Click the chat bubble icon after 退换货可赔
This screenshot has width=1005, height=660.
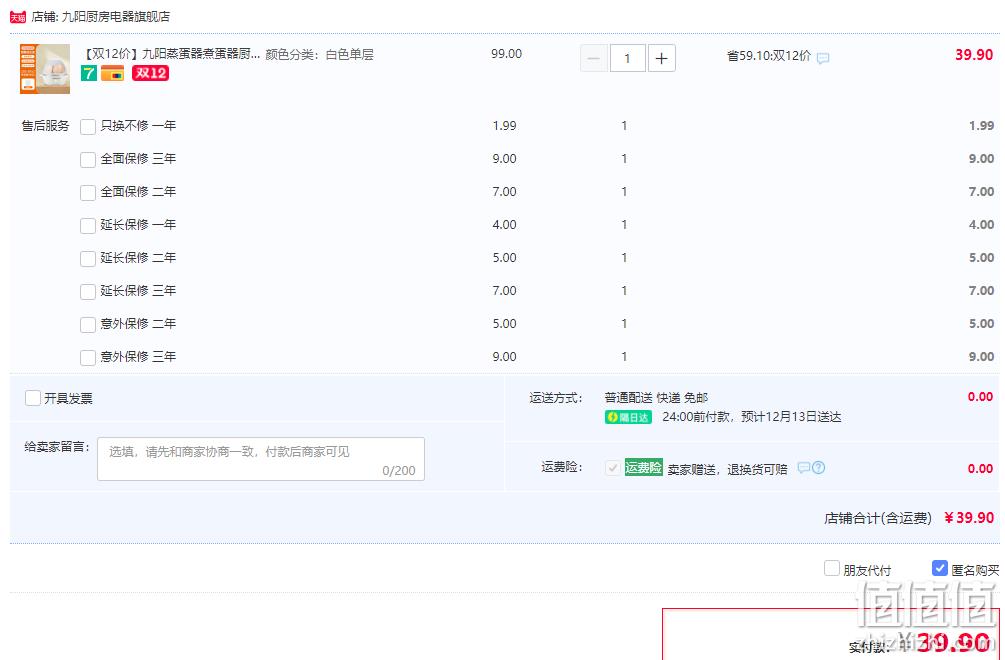[x=803, y=468]
